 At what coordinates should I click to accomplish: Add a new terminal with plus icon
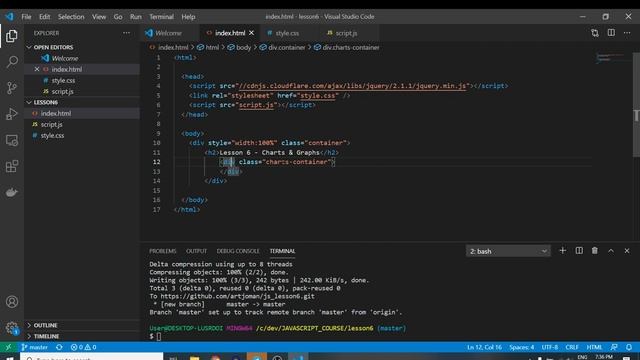click(x=562, y=251)
